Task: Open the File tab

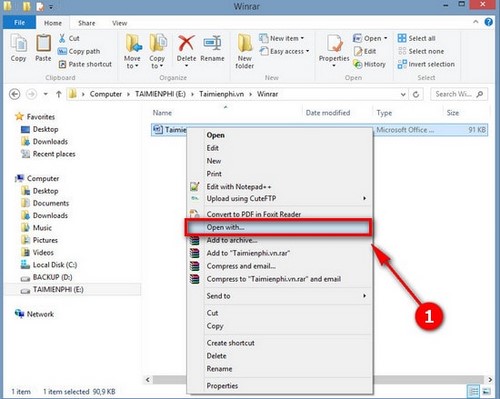Action: tap(19, 23)
